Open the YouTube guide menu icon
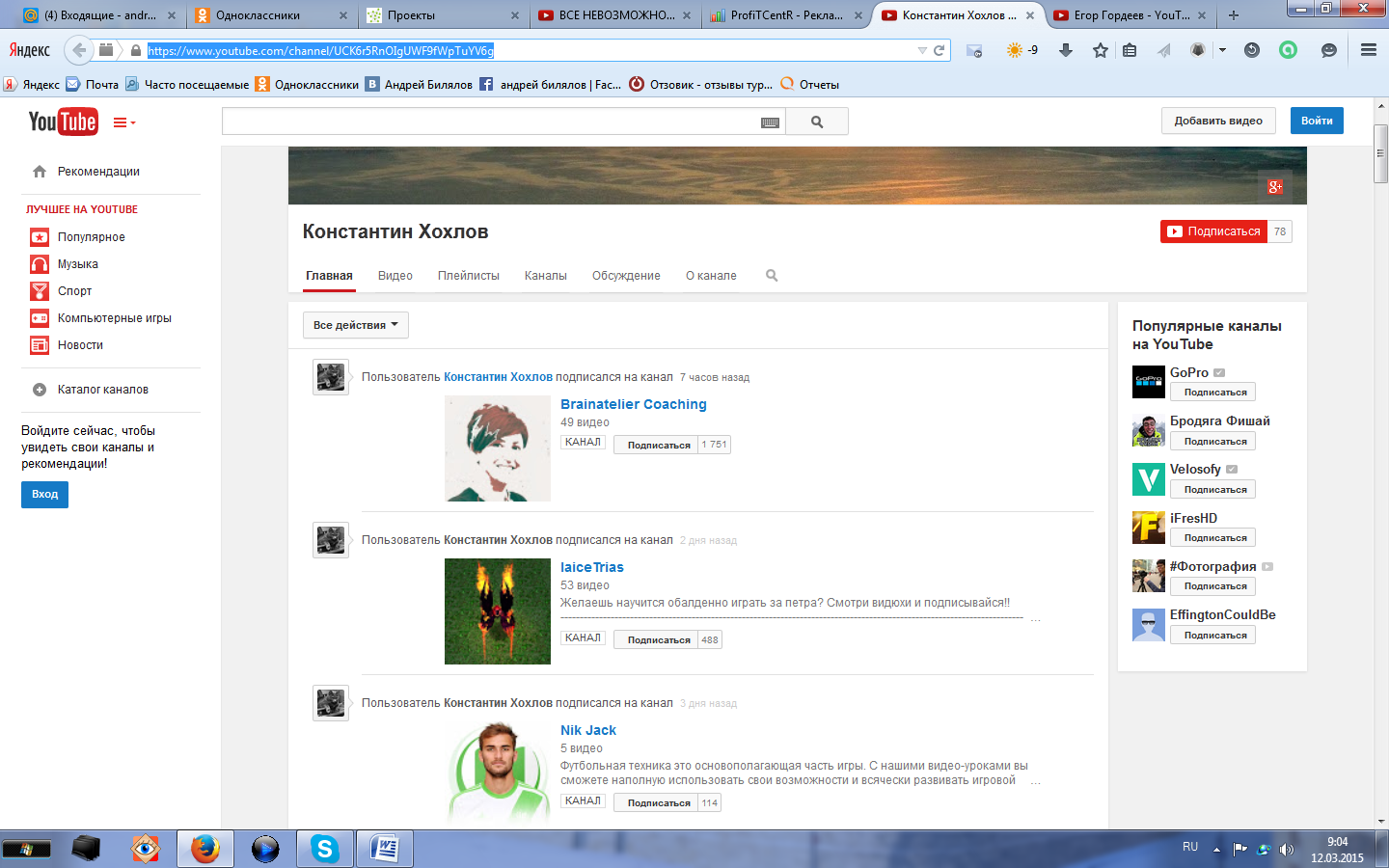The image size is (1389, 868). pos(124,122)
